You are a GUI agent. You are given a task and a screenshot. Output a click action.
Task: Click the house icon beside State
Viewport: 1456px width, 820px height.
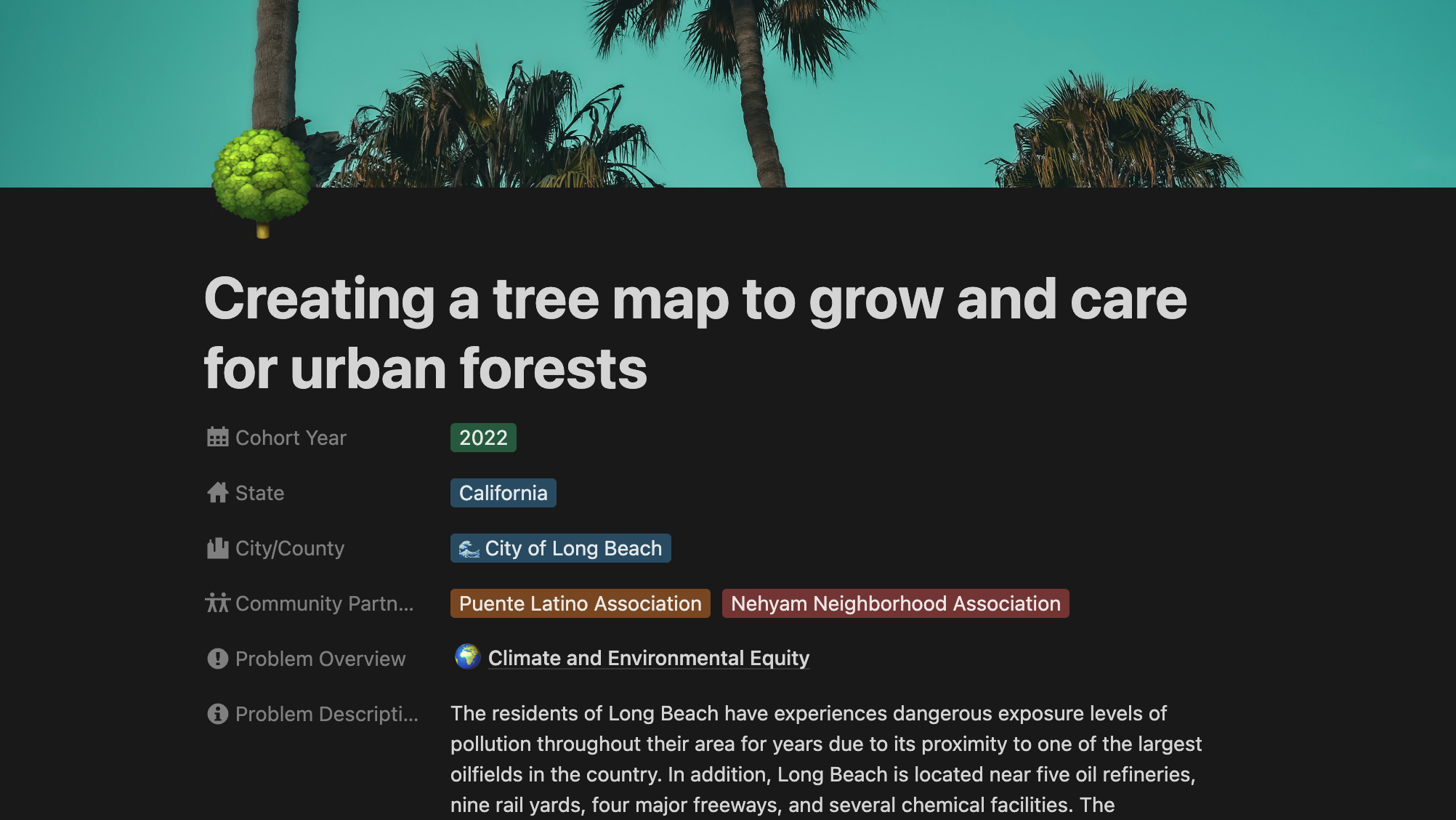(x=217, y=492)
